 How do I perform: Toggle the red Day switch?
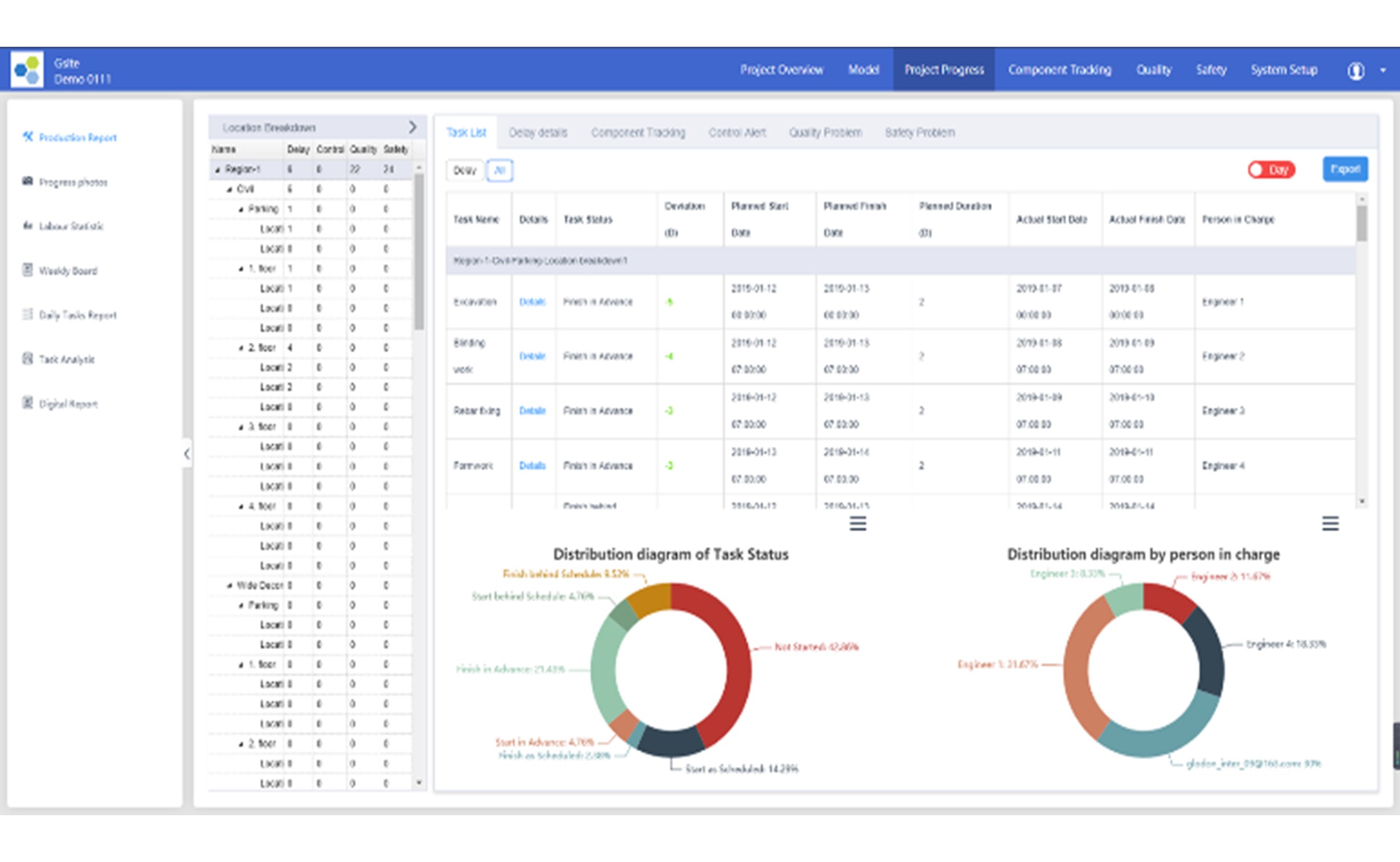(x=1271, y=170)
